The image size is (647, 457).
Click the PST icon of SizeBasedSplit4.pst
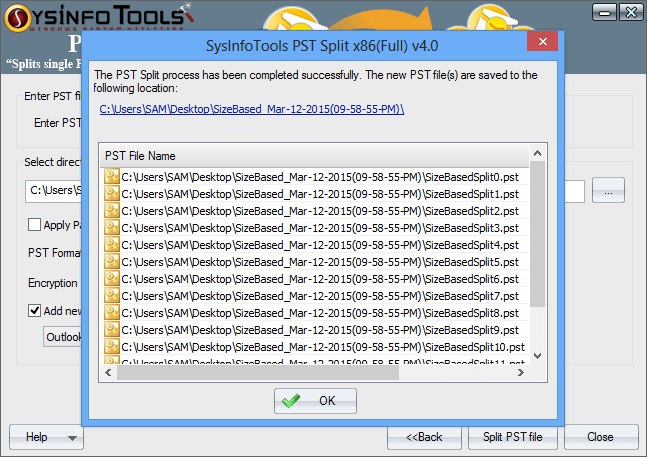coord(111,245)
